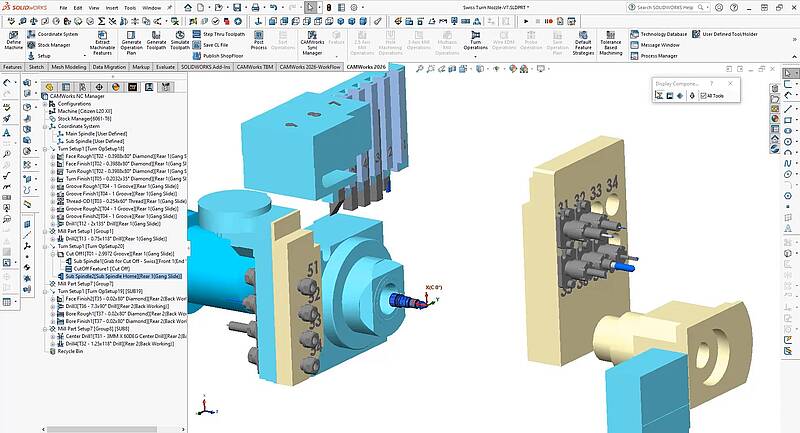Image resolution: width=800 pixels, height=433 pixels.
Task: Run Generate Operation Plan
Action: click(131, 38)
